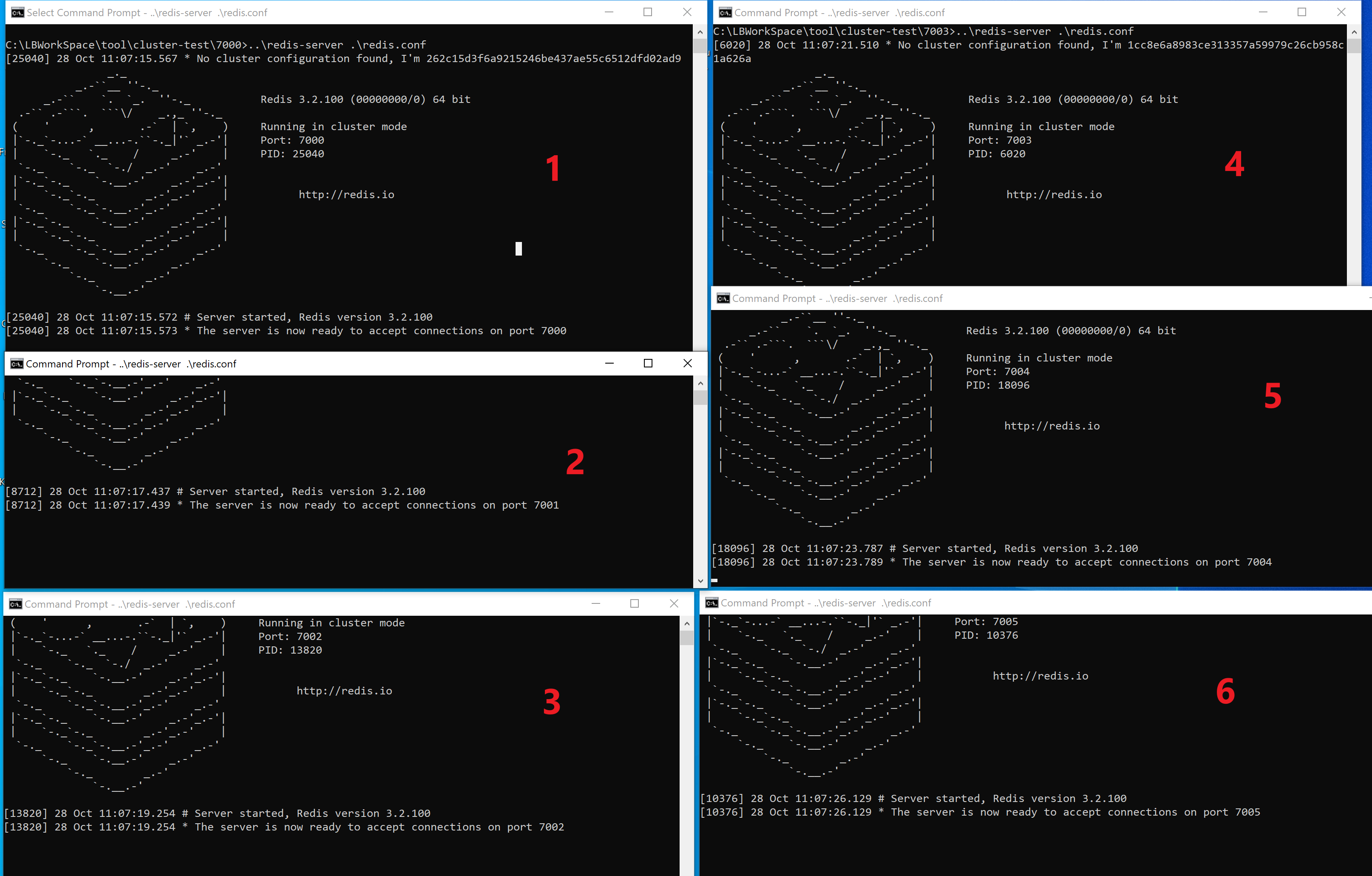This screenshot has height=876, width=1372.
Task: Focus the port 7005 window title bar
Action: tap(1083, 603)
